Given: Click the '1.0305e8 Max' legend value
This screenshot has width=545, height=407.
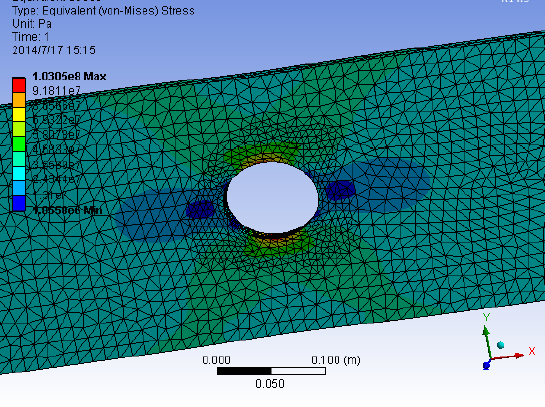Looking at the screenshot, I should tap(69, 76).
